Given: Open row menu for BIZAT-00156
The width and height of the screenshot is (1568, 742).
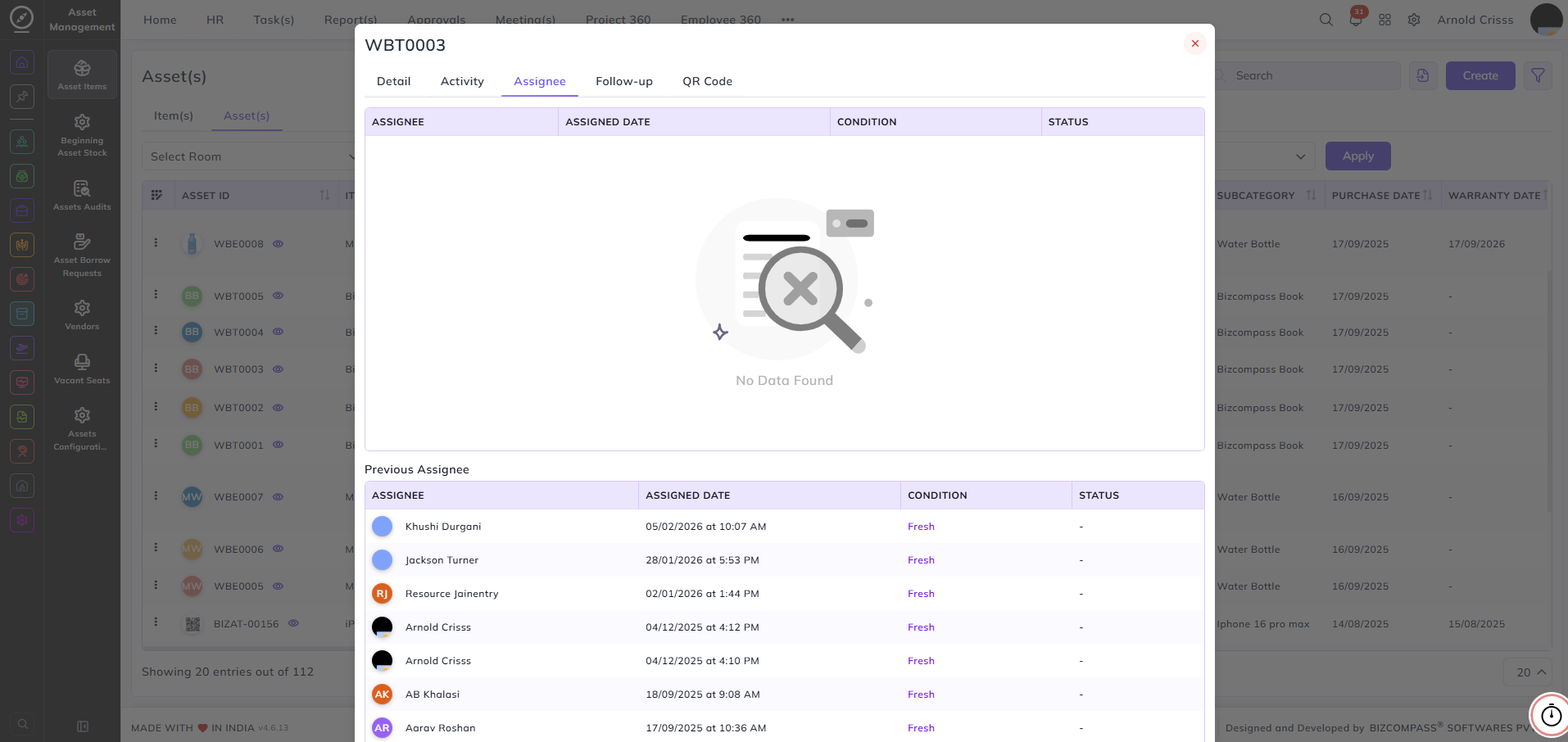Looking at the screenshot, I should point(156,622).
